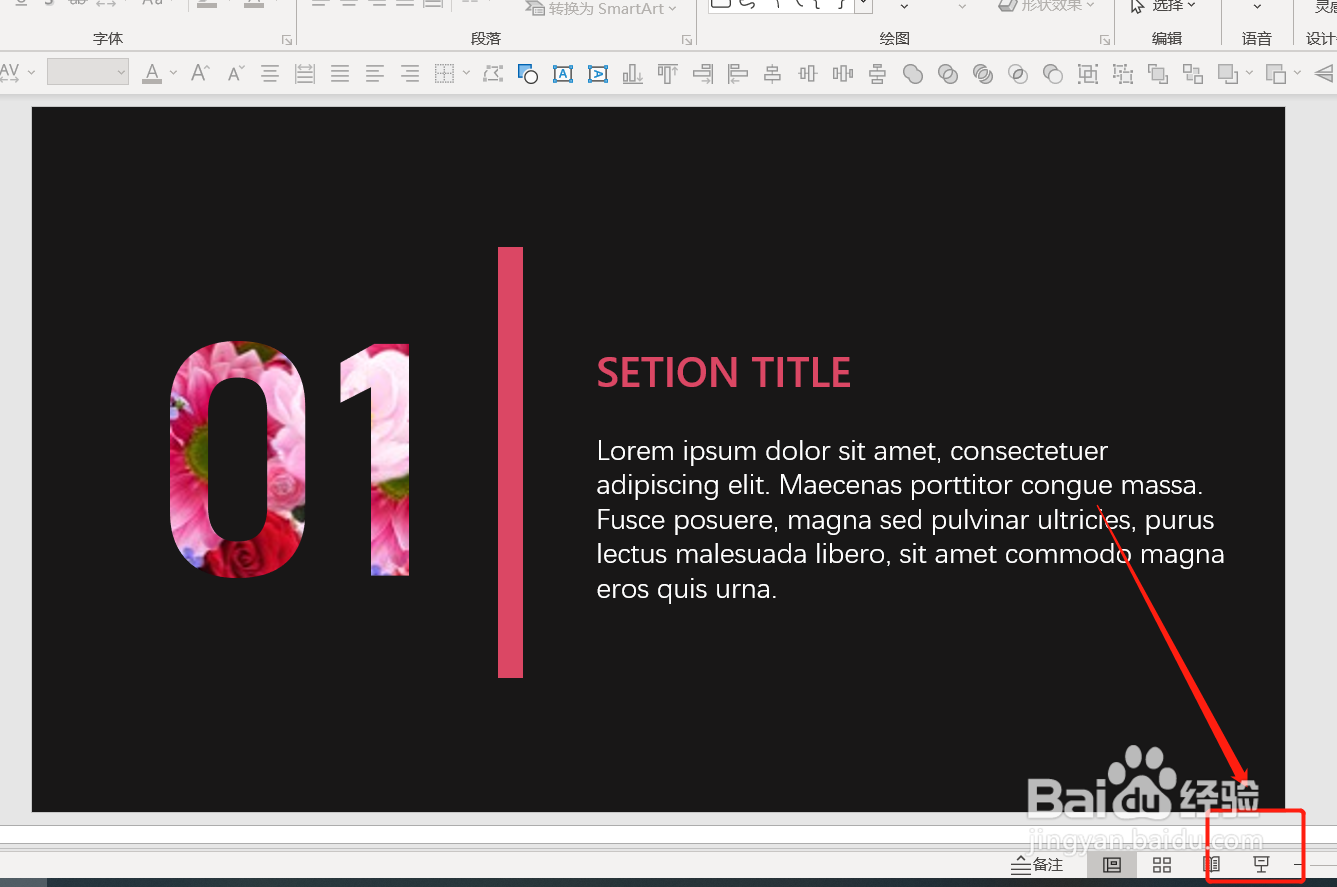Viewport: 1337px width, 887px height.
Task: Center objects horizontally
Action: pos(773,73)
